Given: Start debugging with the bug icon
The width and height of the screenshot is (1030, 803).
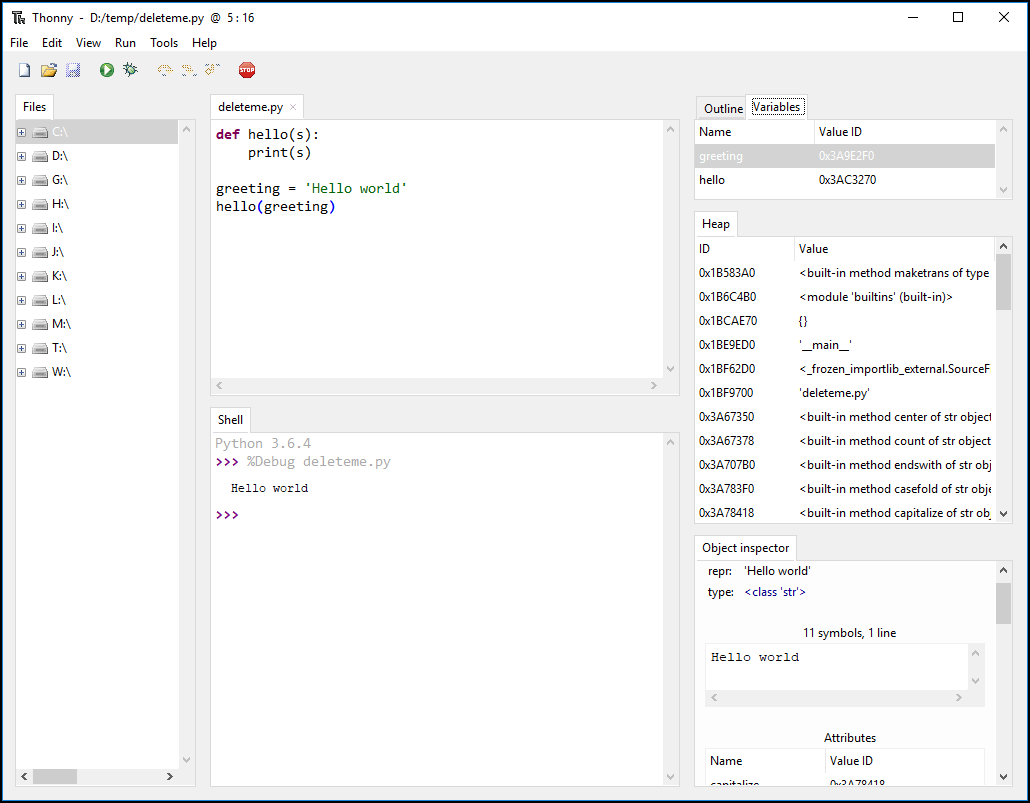Looking at the screenshot, I should (x=131, y=70).
